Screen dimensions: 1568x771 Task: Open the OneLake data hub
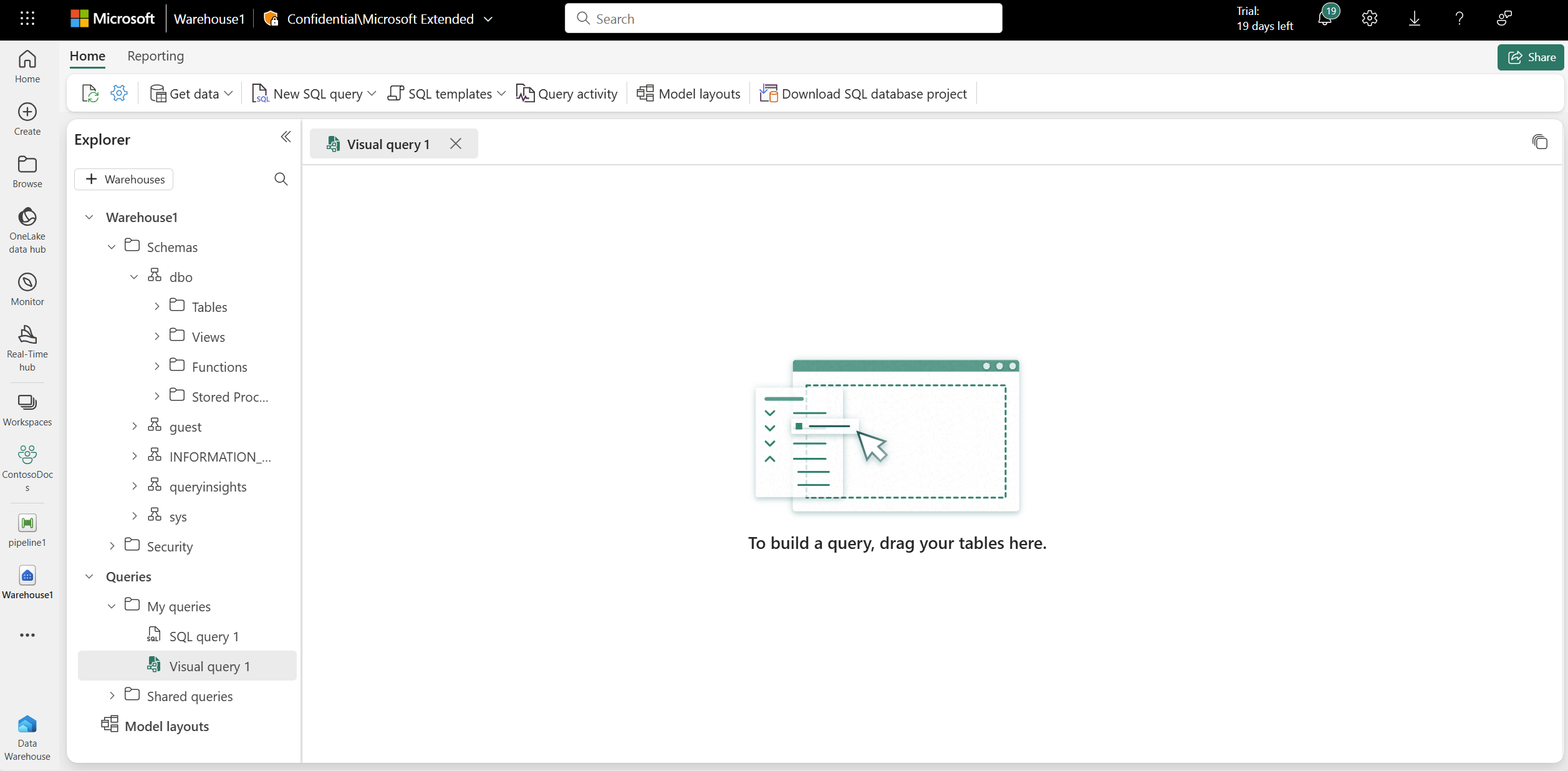[27, 230]
